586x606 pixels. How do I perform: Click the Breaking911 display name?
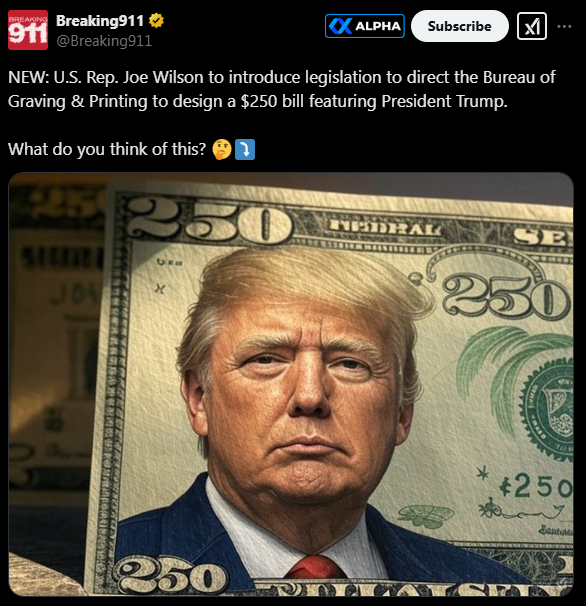coord(100,20)
